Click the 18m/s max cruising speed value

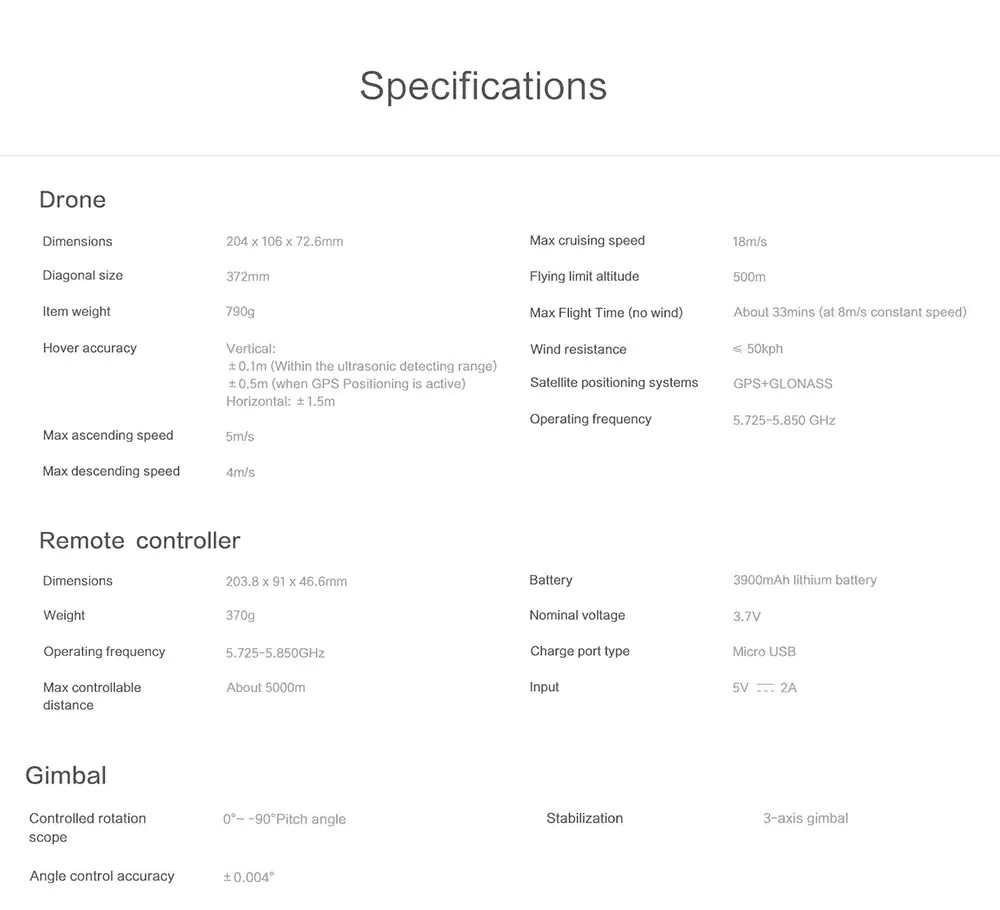(x=750, y=242)
